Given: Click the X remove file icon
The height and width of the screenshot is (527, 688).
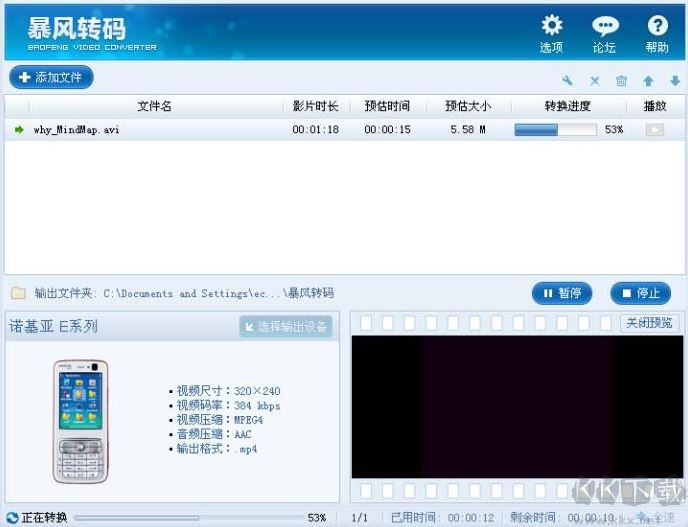Looking at the screenshot, I should tap(595, 81).
